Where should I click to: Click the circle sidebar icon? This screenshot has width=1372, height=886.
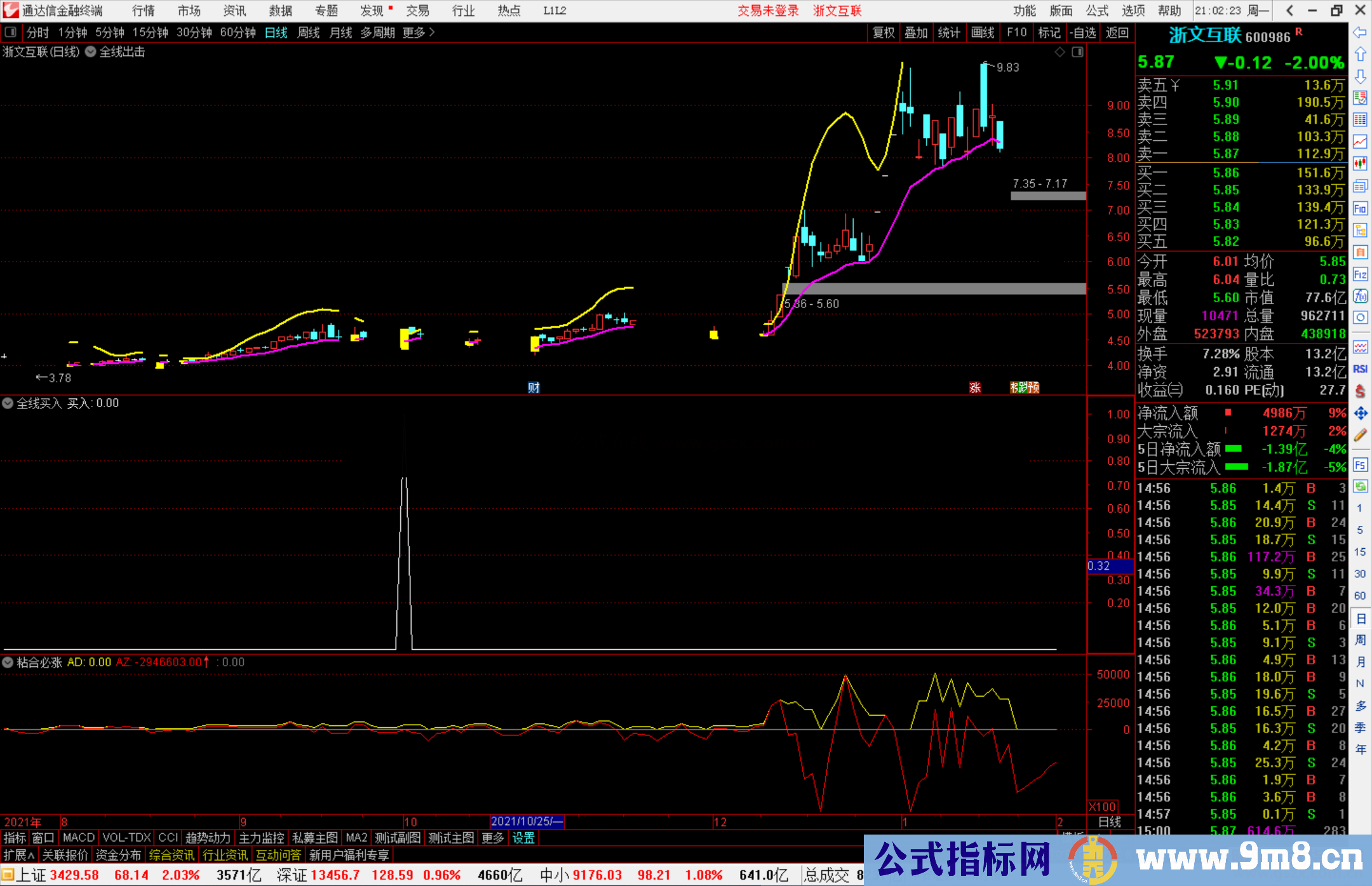[1360, 318]
